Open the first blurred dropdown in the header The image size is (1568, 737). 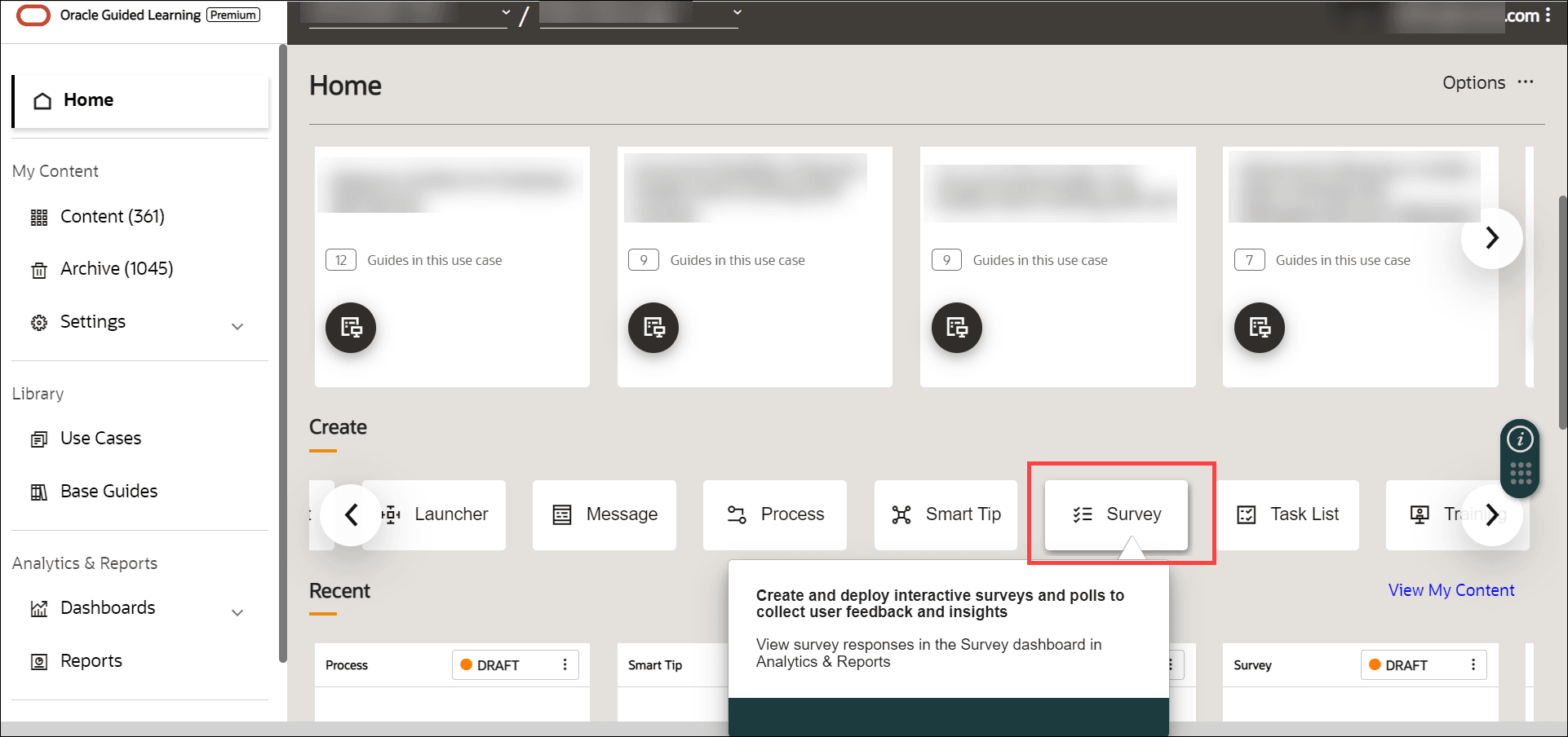(409, 14)
